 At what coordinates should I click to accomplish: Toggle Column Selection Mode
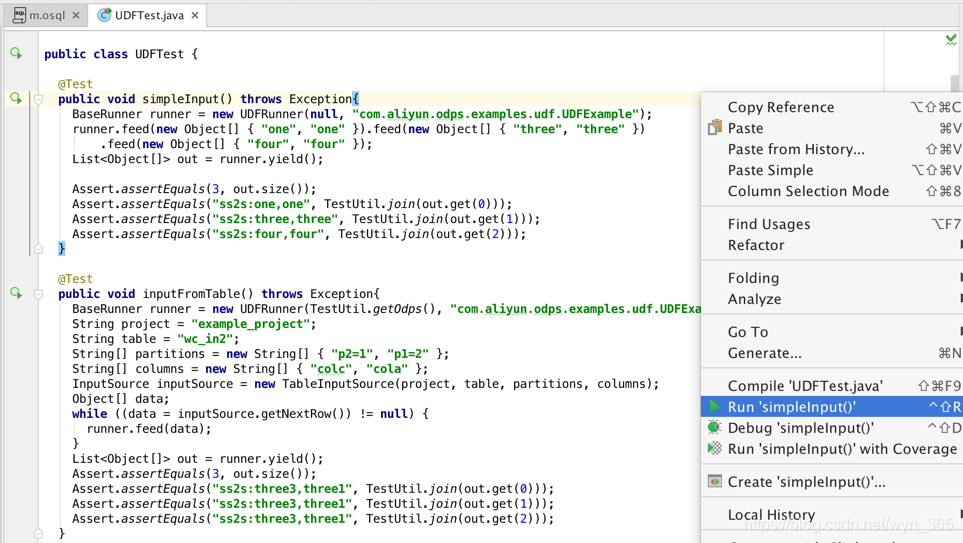tap(832, 190)
